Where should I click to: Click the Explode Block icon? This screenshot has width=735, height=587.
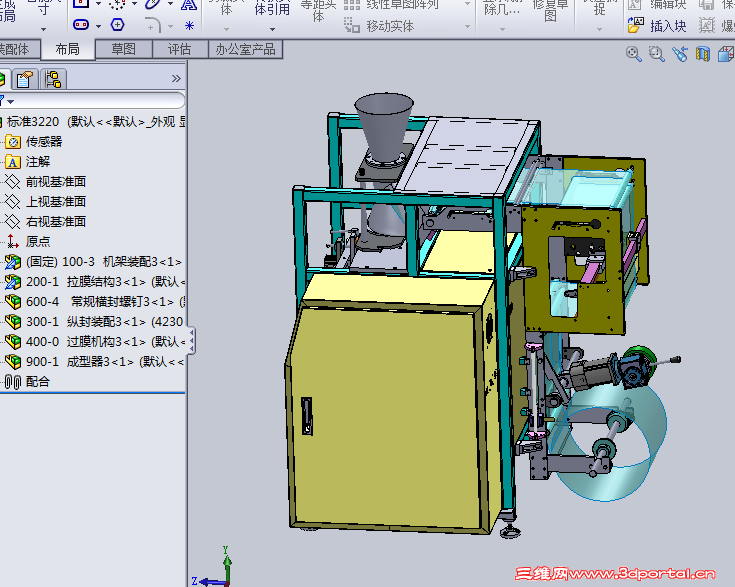pos(706,25)
